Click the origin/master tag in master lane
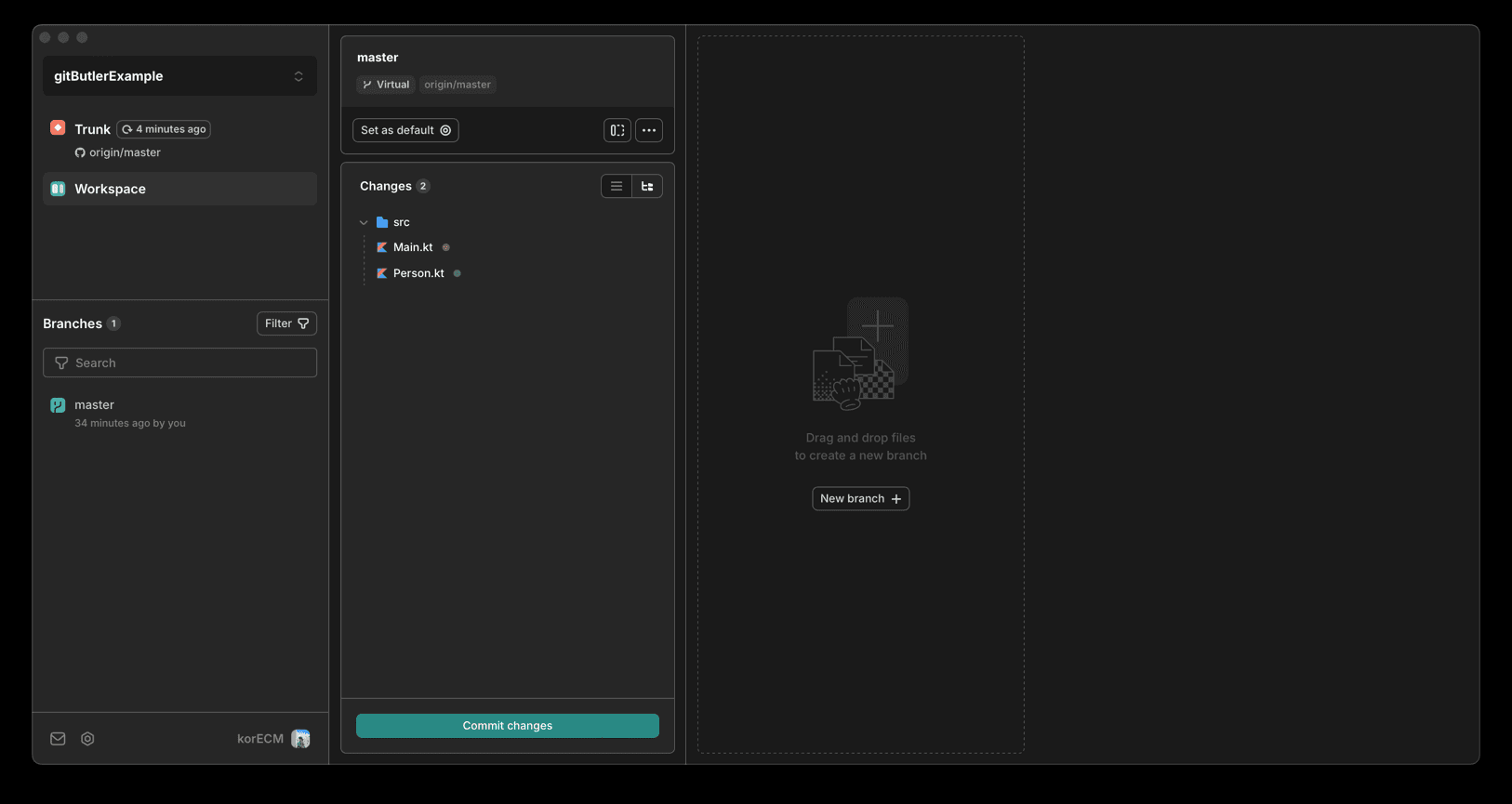This screenshot has height=804, width=1512. 458,85
